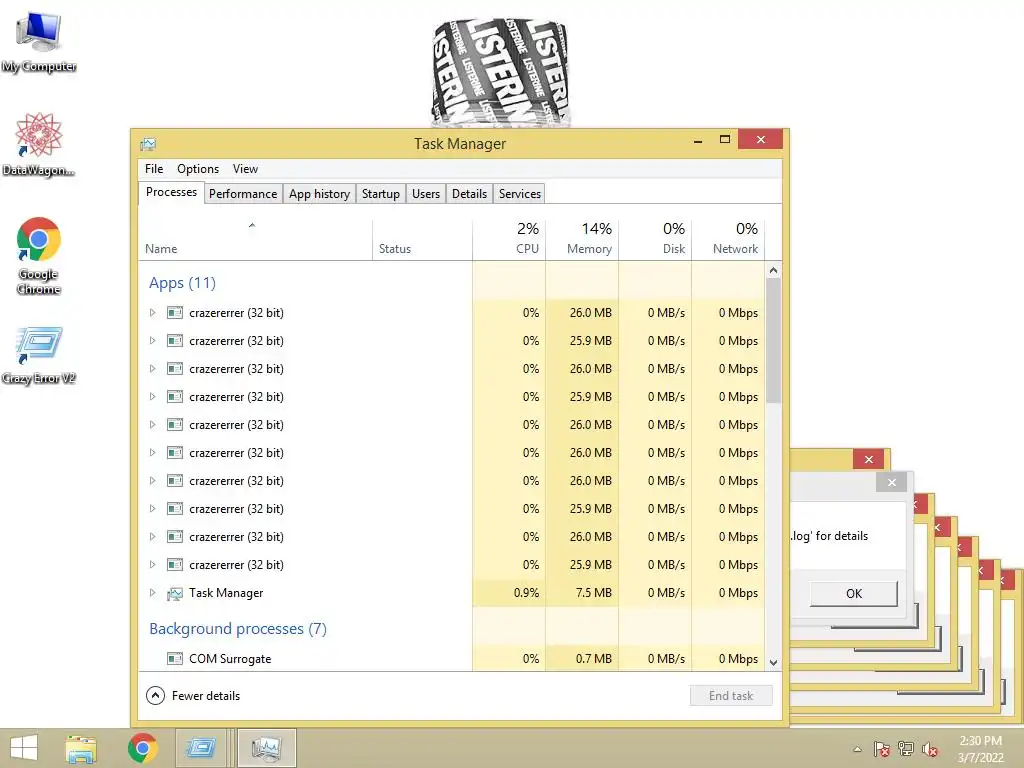Expand the seventh crazererrer row arrow
Screen dimensions: 1024x768
pos(152,481)
